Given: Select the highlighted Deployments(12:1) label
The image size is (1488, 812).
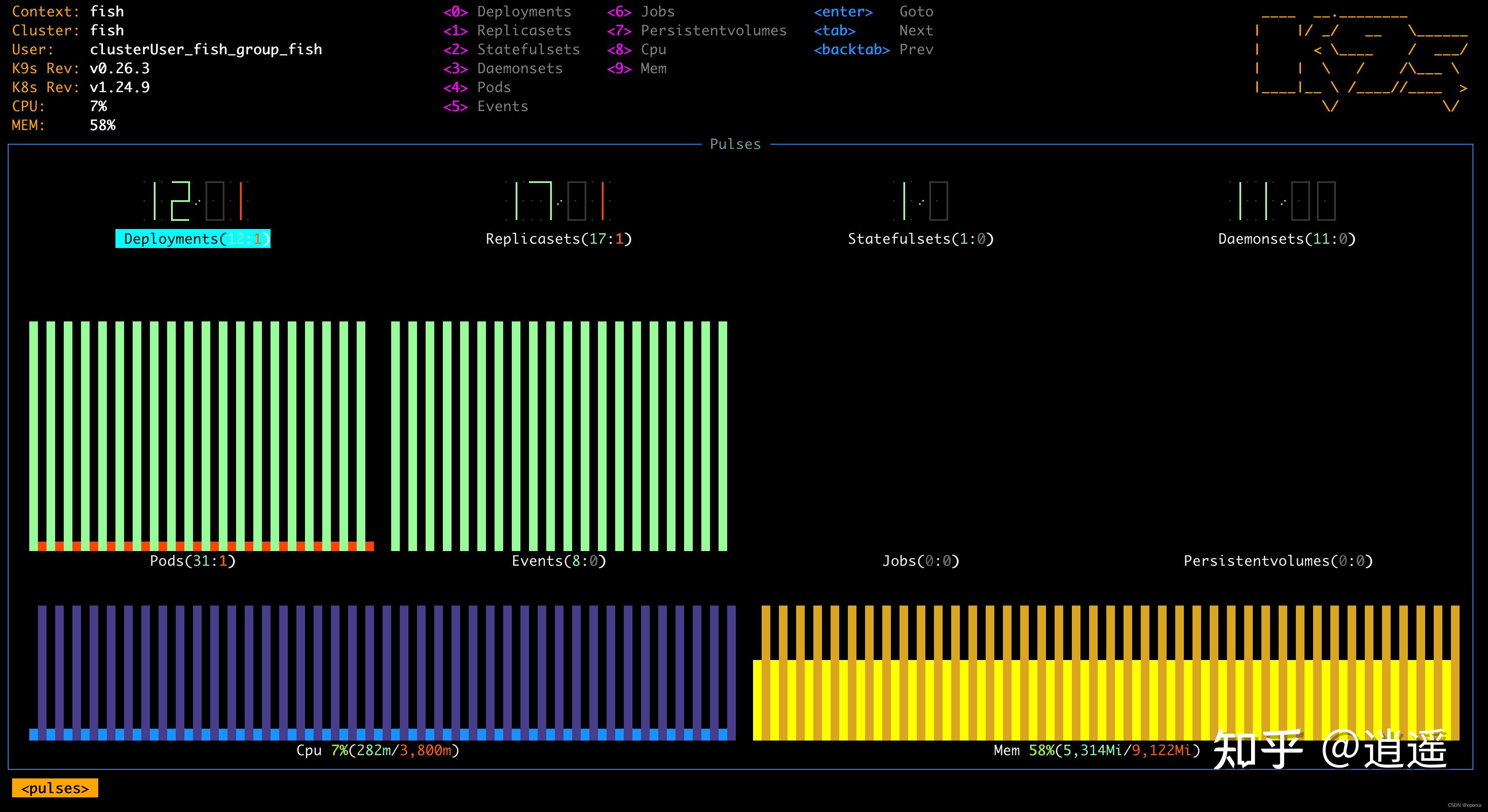Looking at the screenshot, I should [x=193, y=239].
